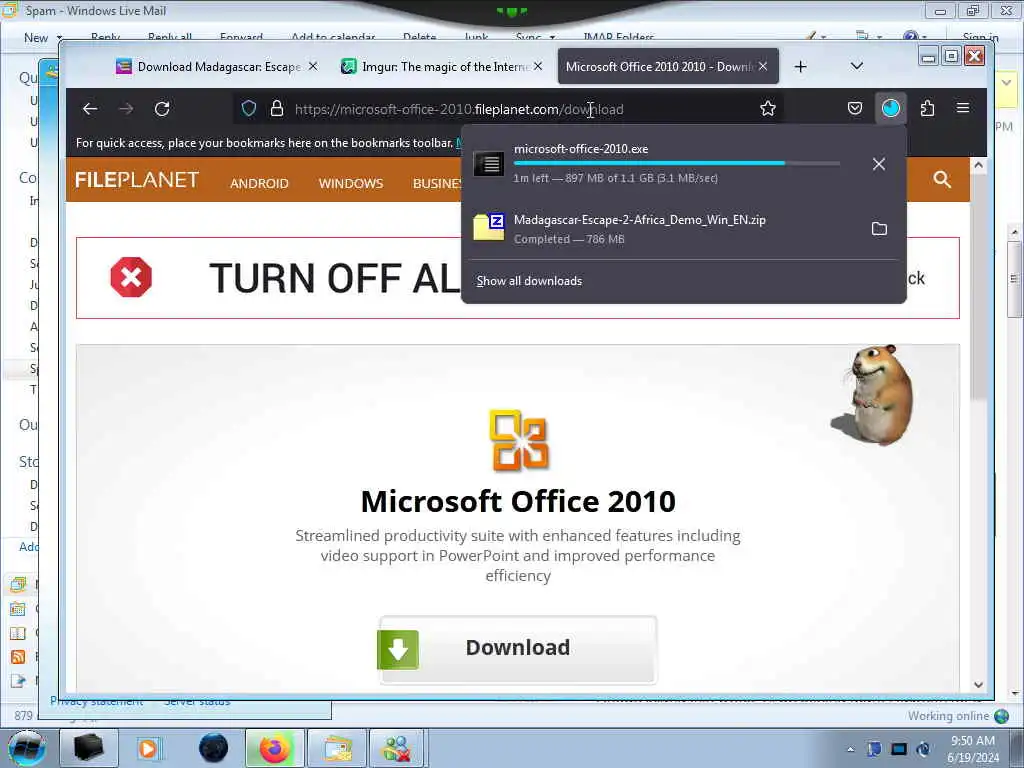Go back with the Firefox back arrow

[90, 109]
